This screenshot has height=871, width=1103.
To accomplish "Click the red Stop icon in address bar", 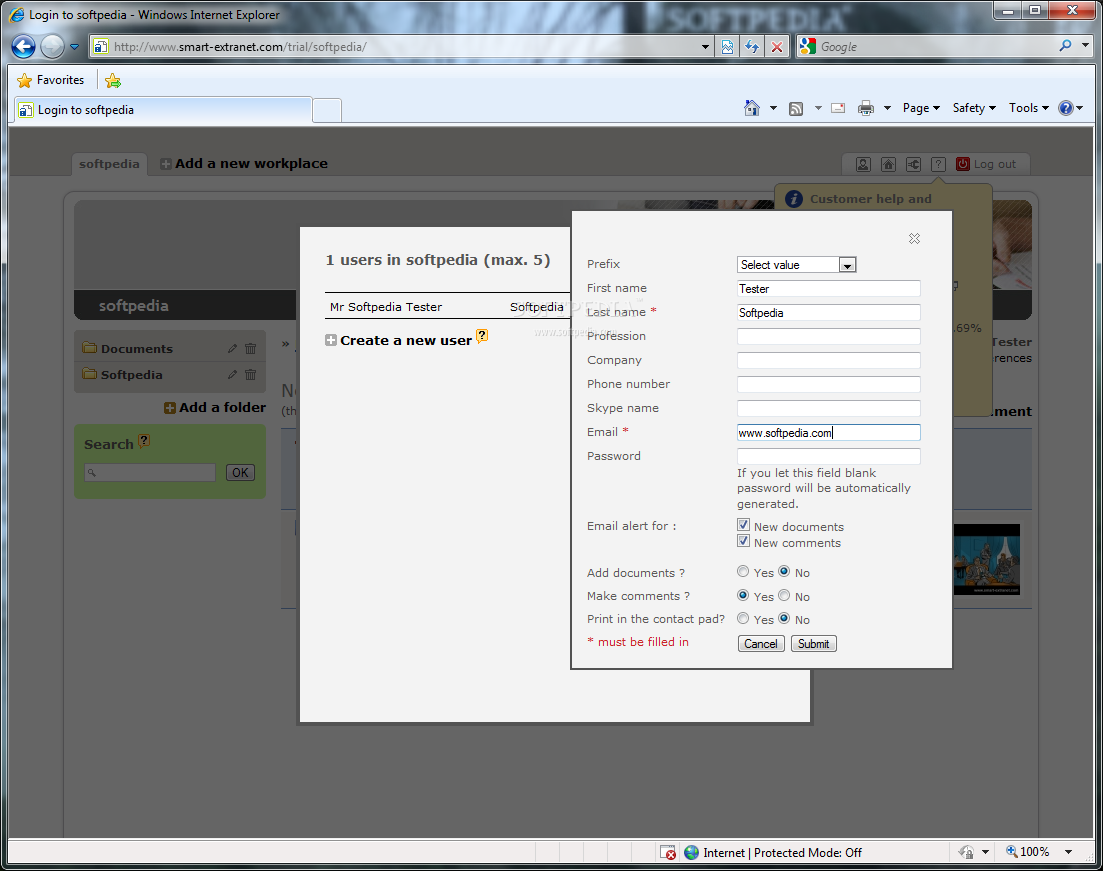I will (x=777, y=47).
